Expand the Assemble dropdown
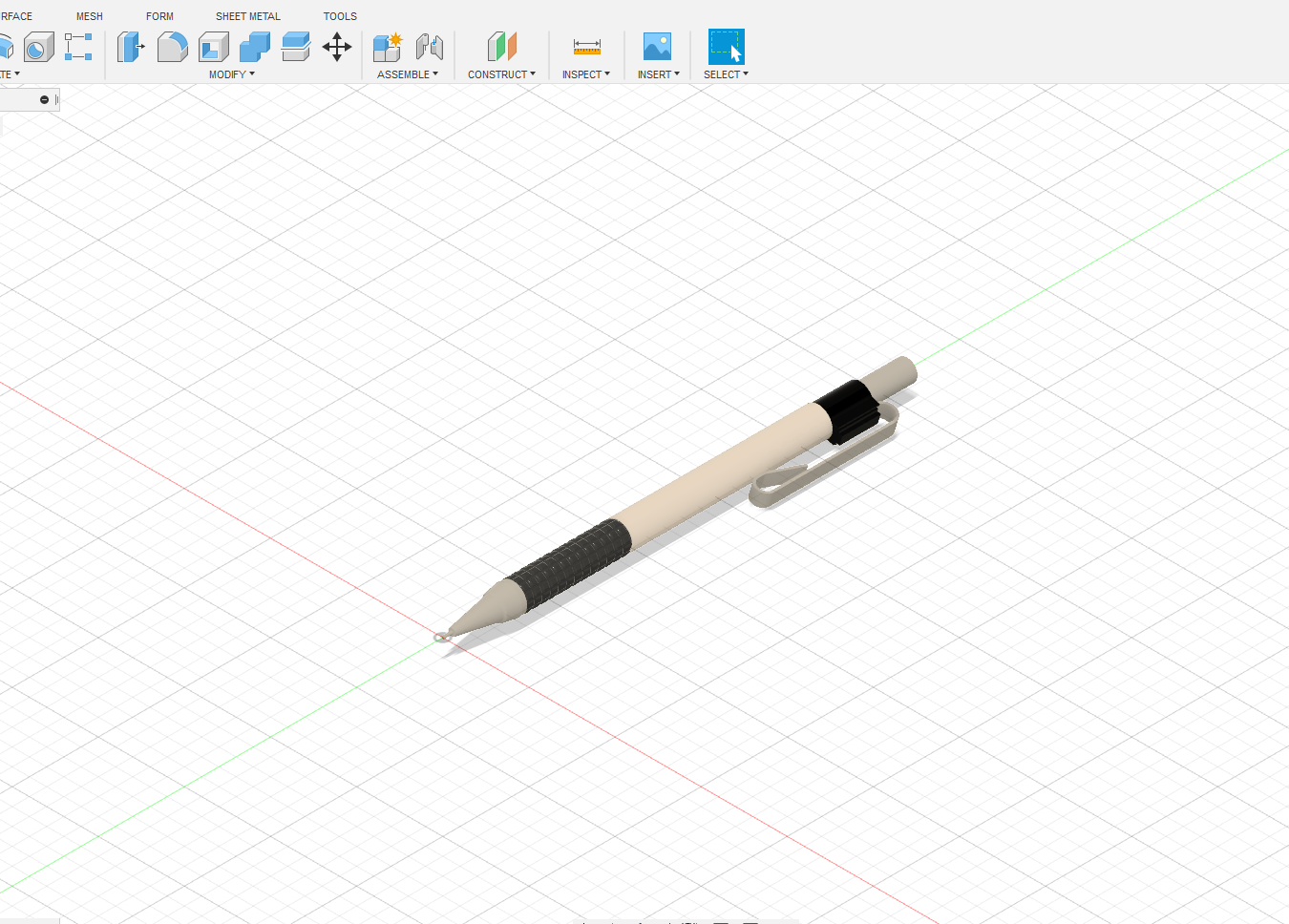The width and height of the screenshot is (1289, 924). coord(408,73)
